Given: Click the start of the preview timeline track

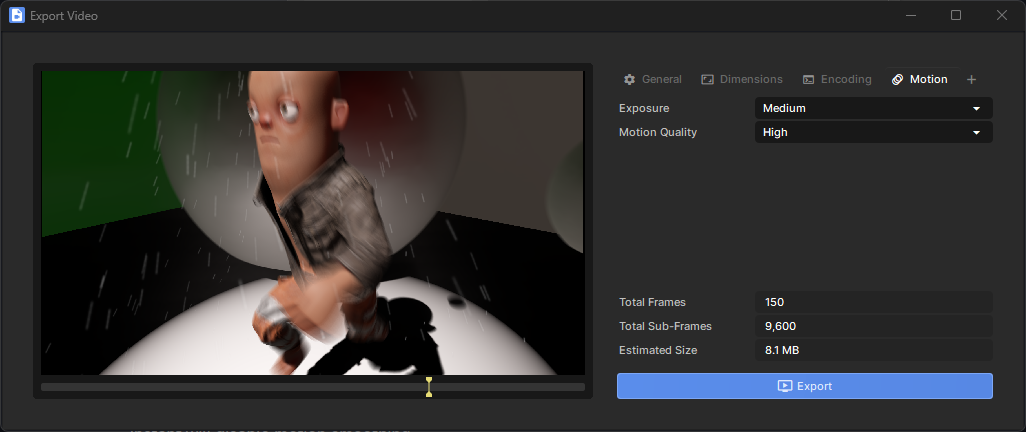Looking at the screenshot, I should 45,387.
